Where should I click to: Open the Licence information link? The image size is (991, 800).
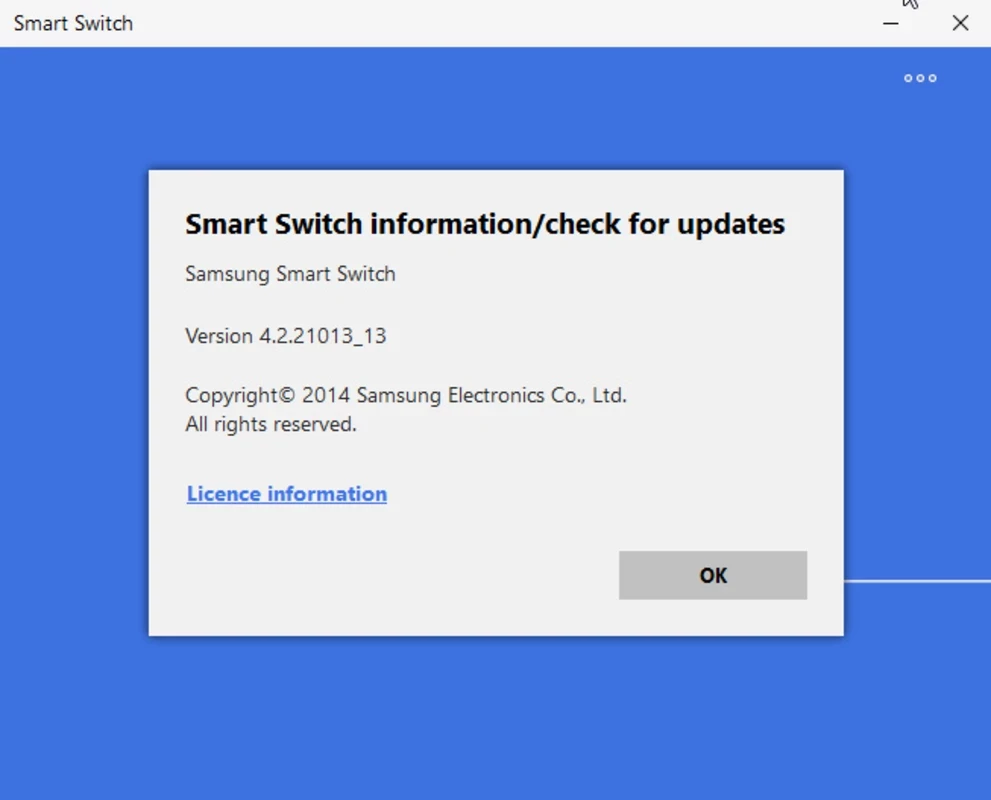coord(287,494)
